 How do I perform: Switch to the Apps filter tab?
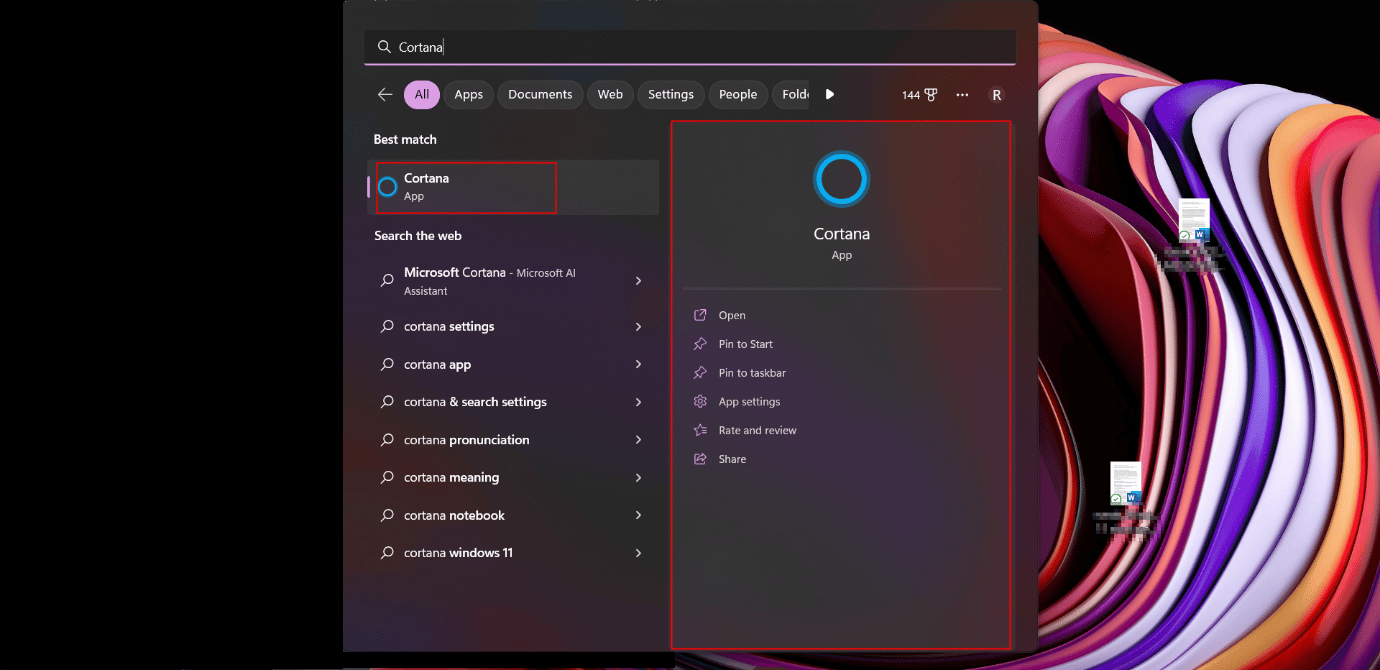coord(468,95)
